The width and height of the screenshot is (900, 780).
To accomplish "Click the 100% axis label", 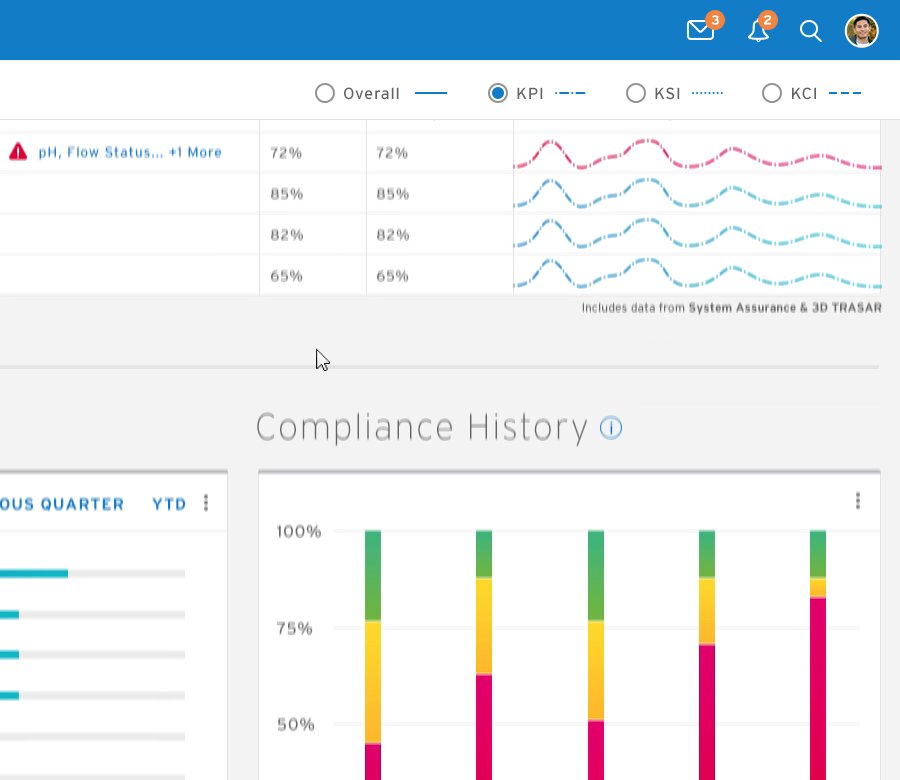I will (x=298, y=531).
